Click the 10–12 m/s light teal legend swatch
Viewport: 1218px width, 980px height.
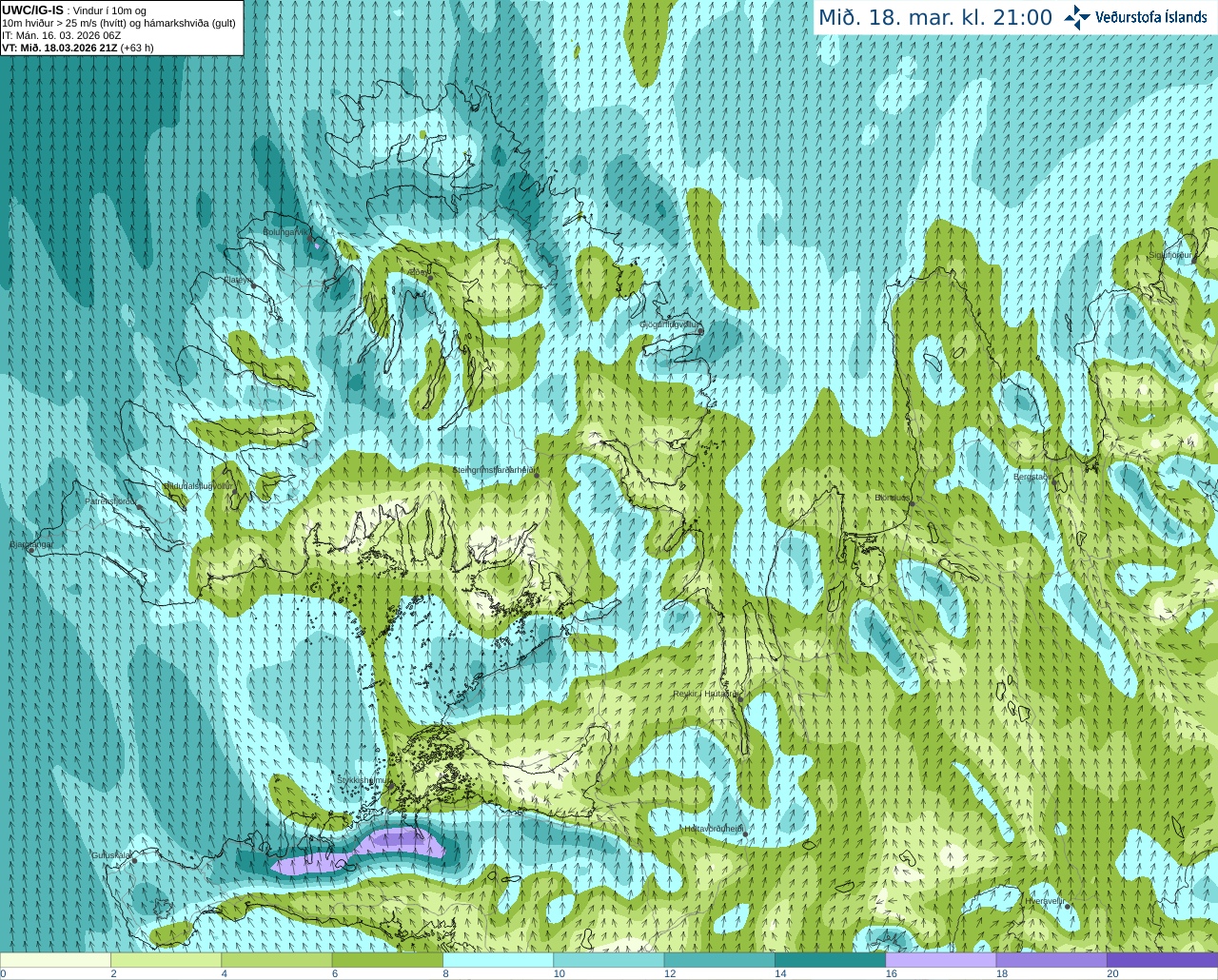tap(608, 960)
